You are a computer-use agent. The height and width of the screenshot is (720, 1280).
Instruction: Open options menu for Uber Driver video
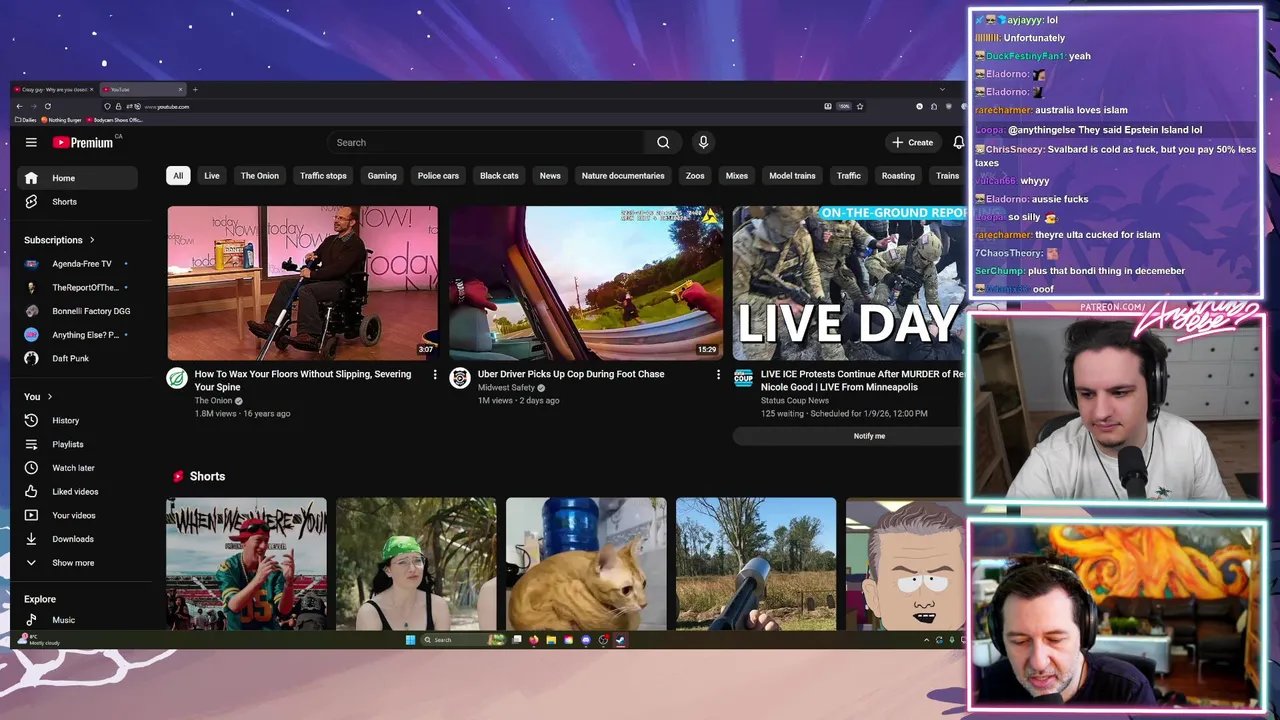717,374
